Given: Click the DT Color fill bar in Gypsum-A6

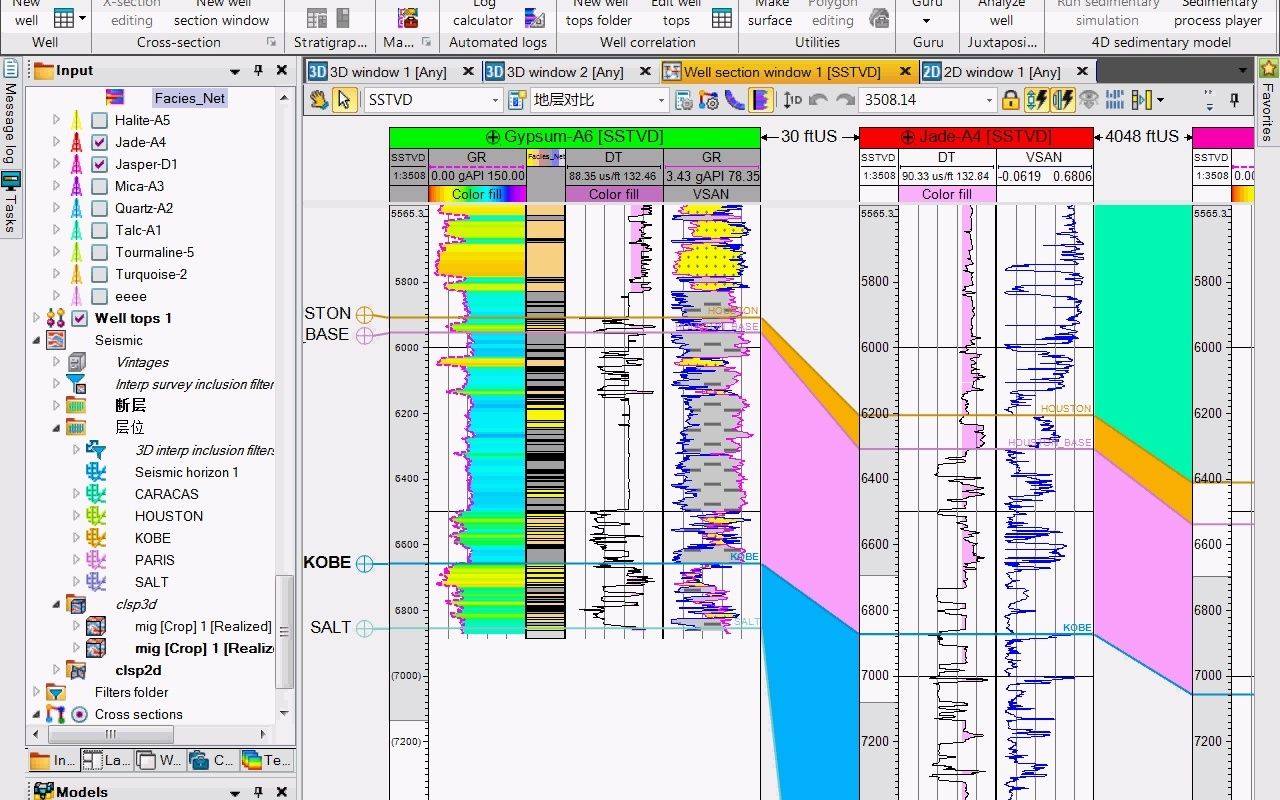Looking at the screenshot, I should [x=614, y=194].
